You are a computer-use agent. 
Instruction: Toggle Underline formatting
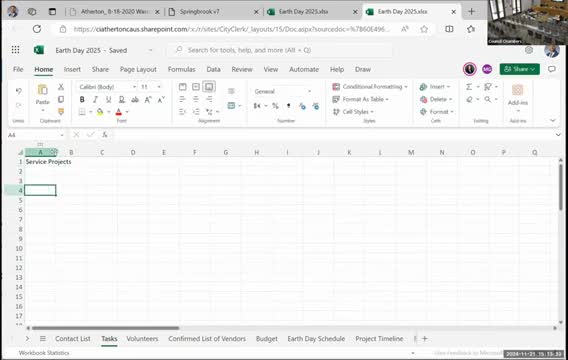point(108,100)
